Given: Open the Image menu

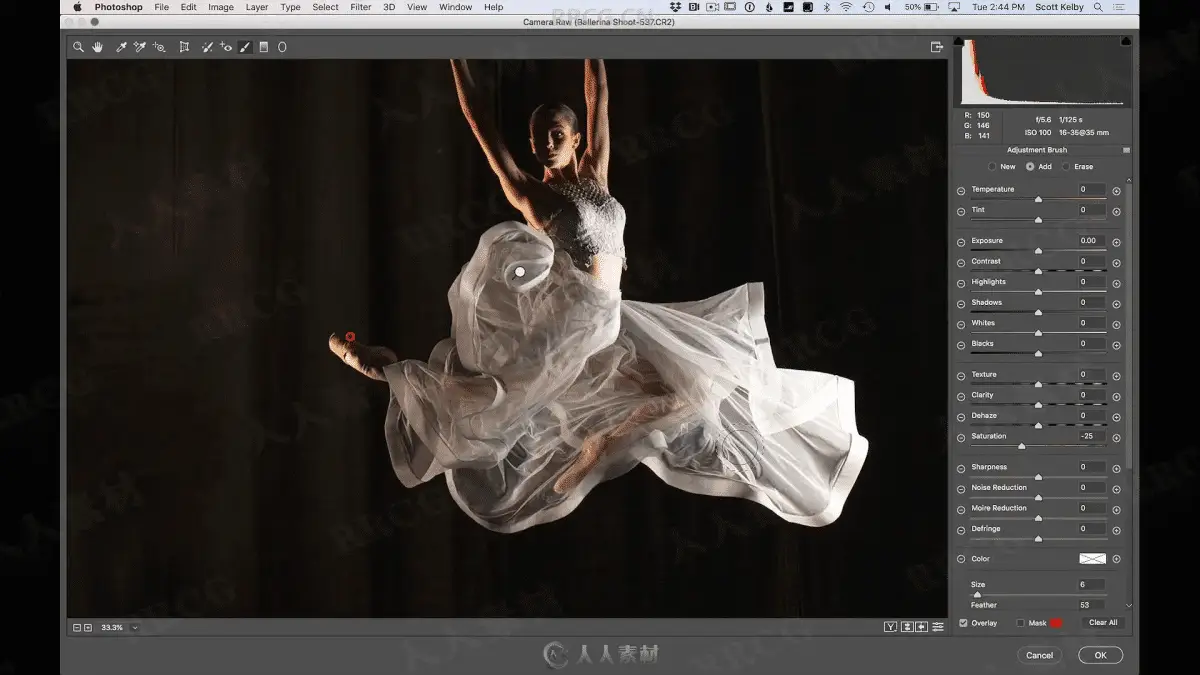Looking at the screenshot, I should [x=221, y=7].
